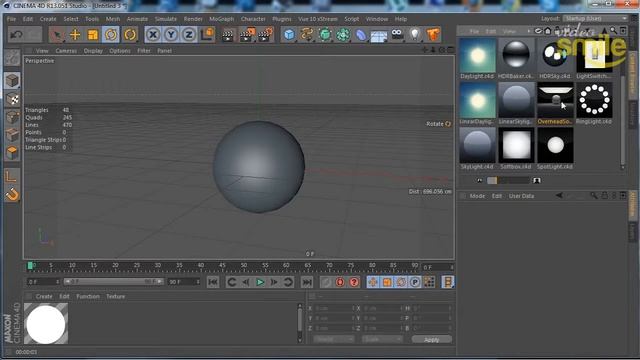
Task: Select the highlighted Rotate tool icon
Action: (x=111, y=35)
